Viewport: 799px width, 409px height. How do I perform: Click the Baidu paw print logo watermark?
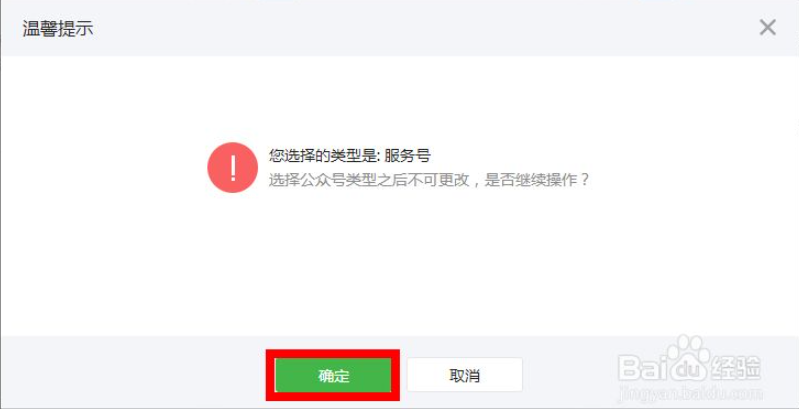687,358
